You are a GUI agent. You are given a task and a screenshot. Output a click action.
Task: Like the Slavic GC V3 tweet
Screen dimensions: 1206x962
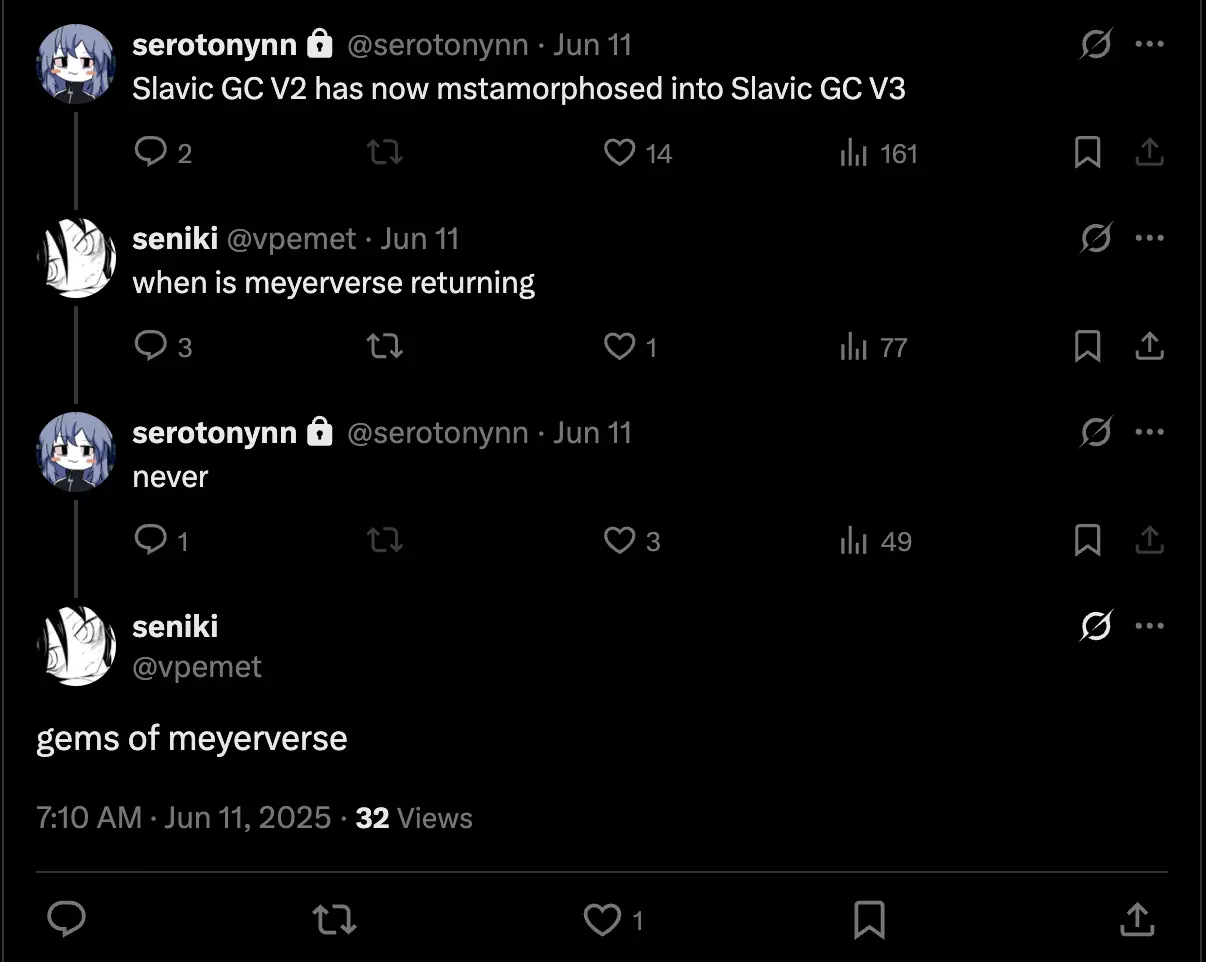[x=620, y=153]
